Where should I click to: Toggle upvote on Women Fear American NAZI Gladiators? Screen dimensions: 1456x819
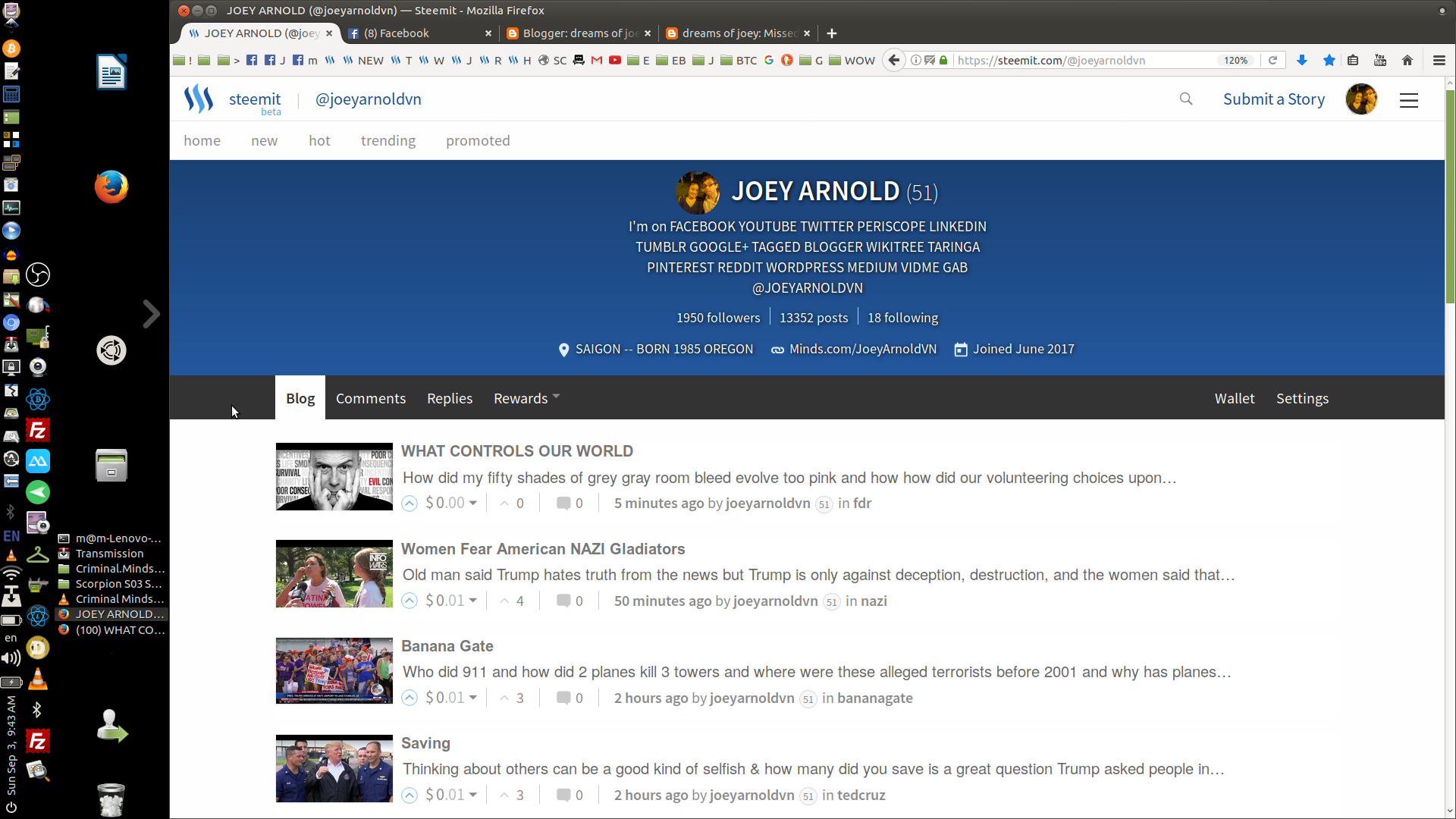point(409,600)
